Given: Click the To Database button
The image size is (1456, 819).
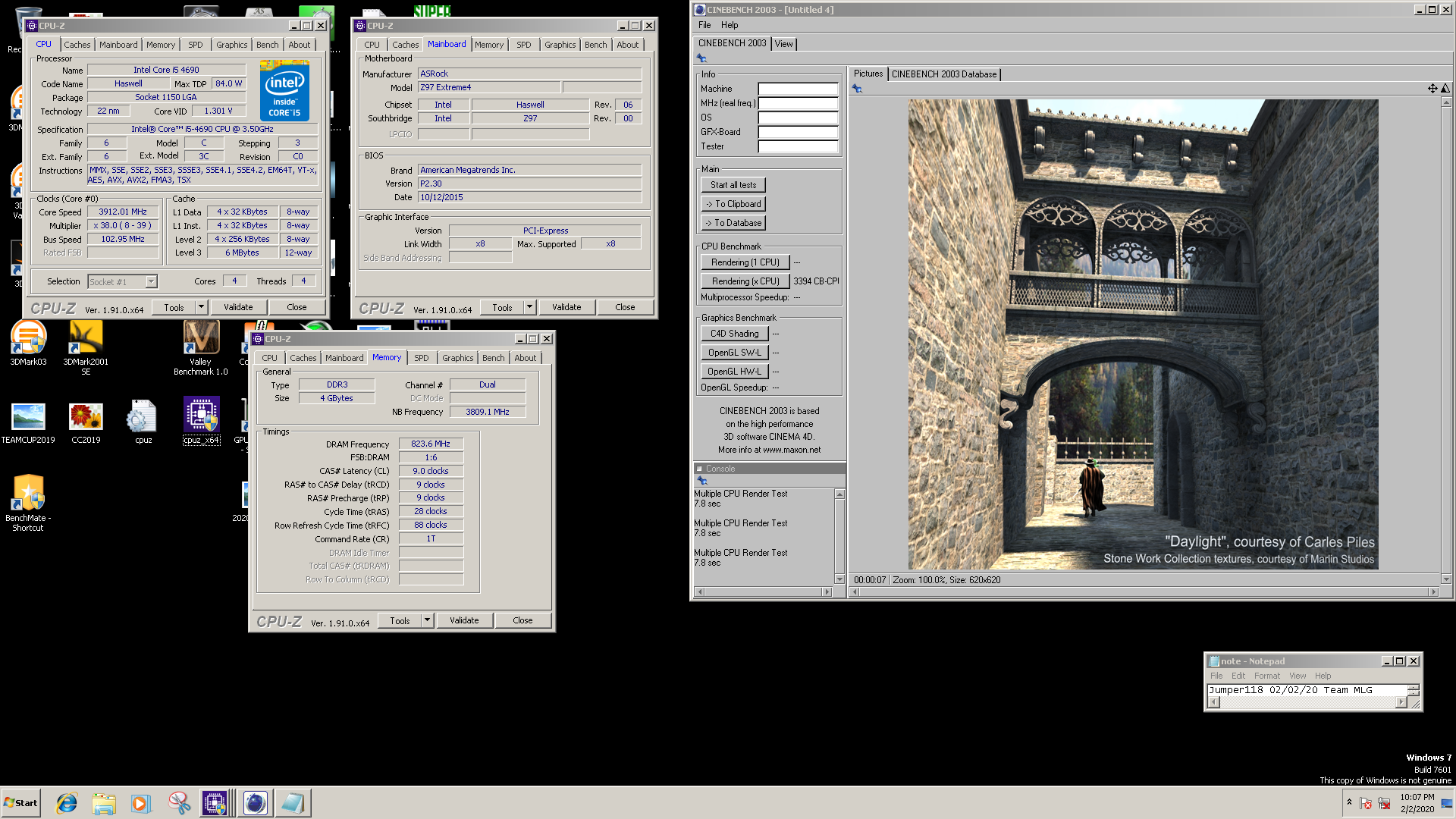Looking at the screenshot, I should pos(733,223).
